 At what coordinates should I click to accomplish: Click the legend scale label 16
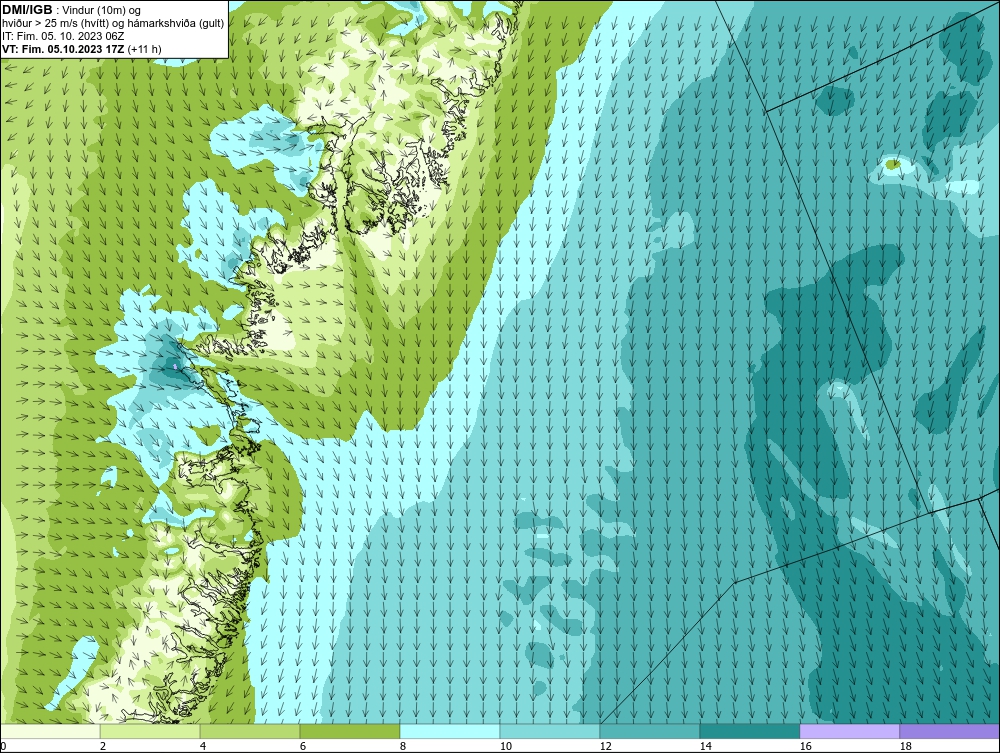point(805,746)
